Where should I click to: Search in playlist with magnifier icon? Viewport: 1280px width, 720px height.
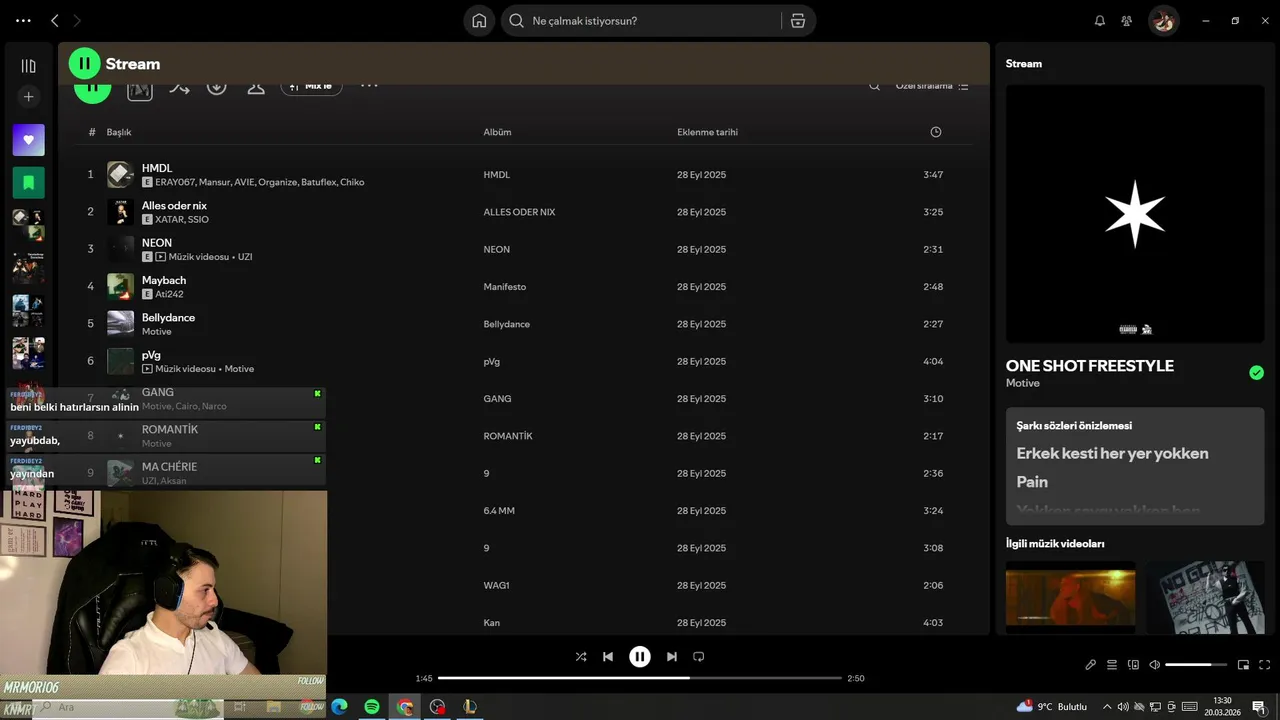(874, 86)
